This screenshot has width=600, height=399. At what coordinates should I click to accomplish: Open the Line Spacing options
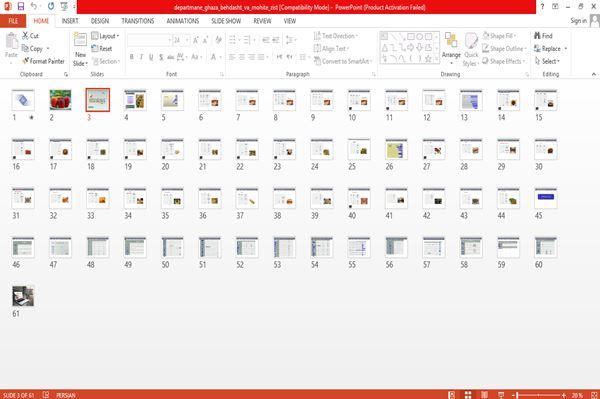(x=290, y=40)
